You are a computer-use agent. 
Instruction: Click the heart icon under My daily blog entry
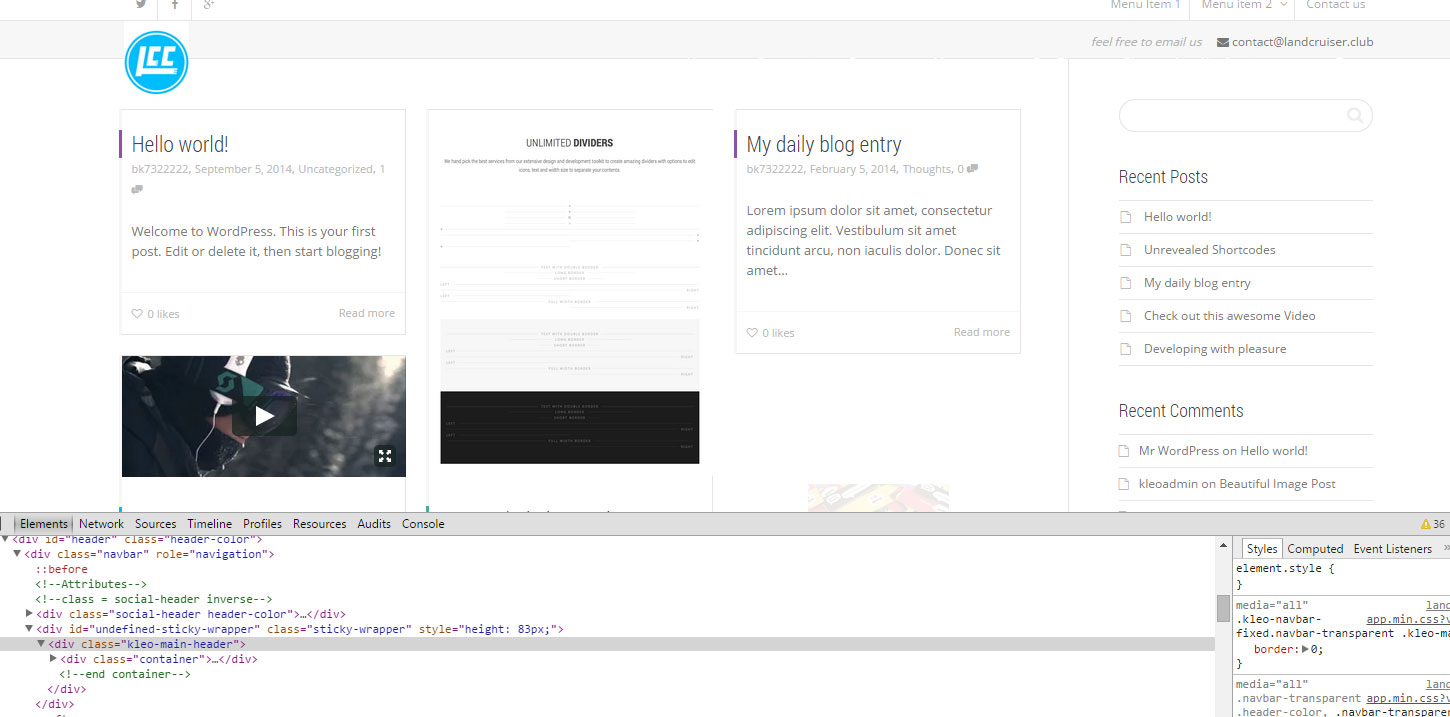(x=752, y=333)
